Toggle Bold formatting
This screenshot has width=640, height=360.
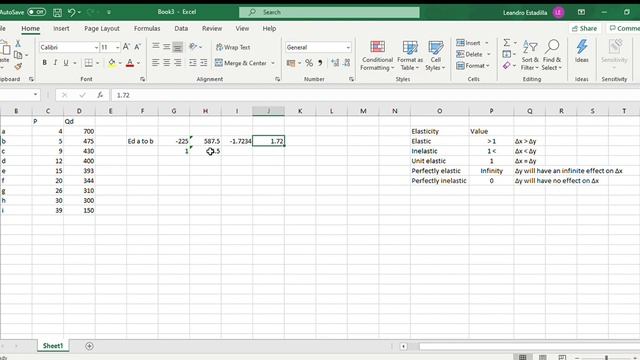[x=44, y=63]
